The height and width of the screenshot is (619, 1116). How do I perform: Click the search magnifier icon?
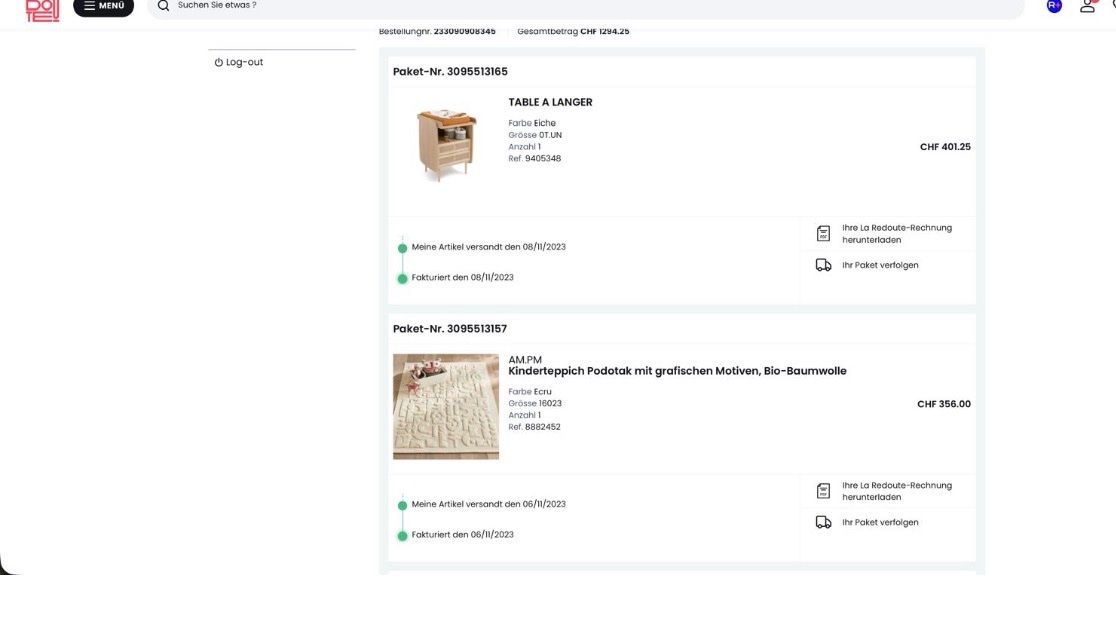164,6
